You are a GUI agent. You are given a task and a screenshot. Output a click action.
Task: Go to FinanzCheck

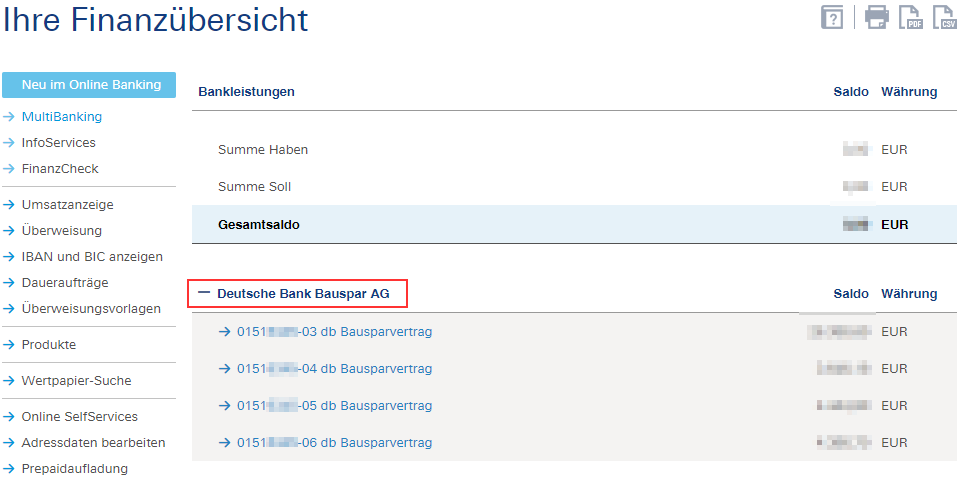coord(60,169)
